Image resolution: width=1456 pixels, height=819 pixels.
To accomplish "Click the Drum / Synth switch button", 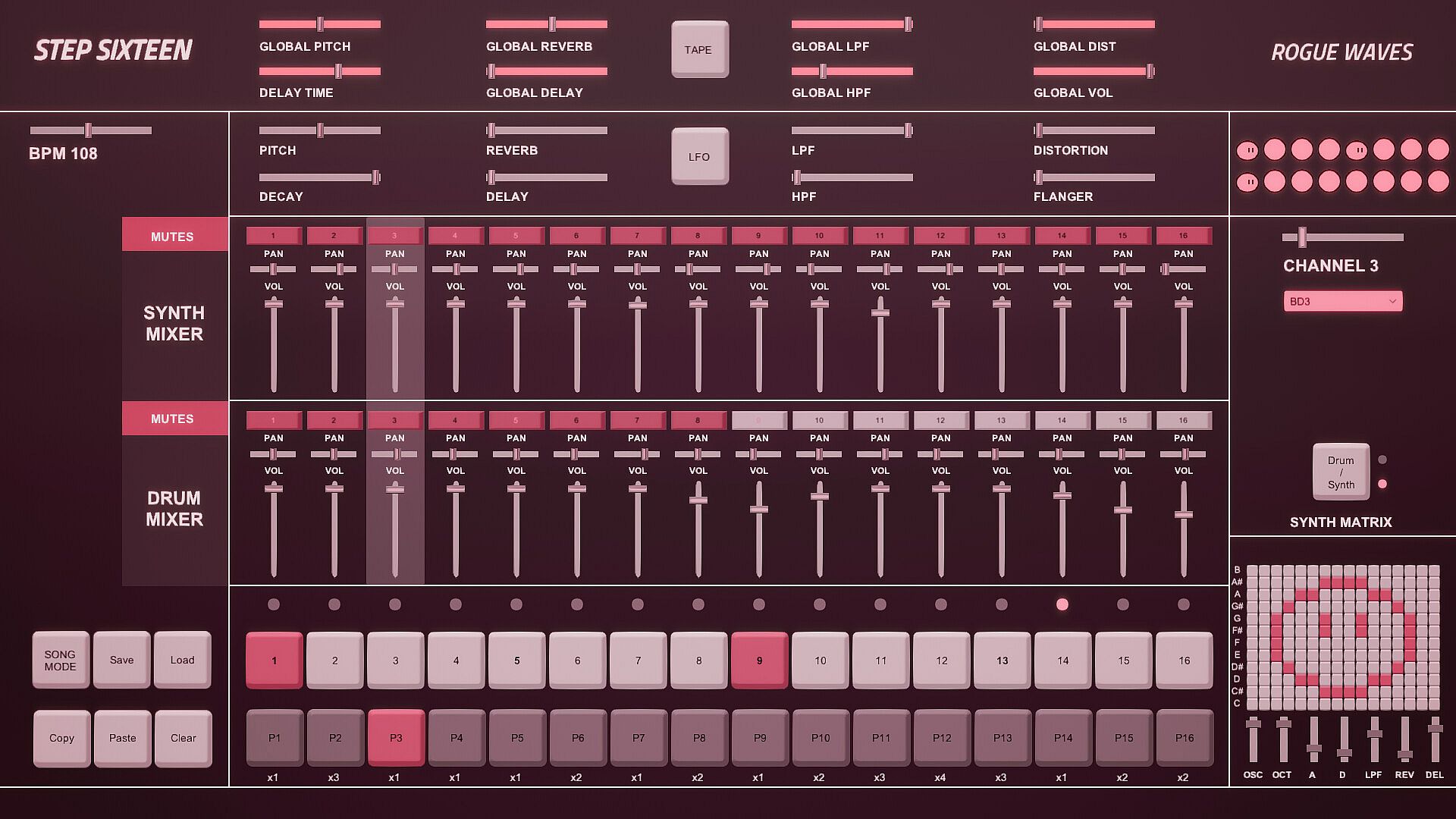I will pos(1340,472).
